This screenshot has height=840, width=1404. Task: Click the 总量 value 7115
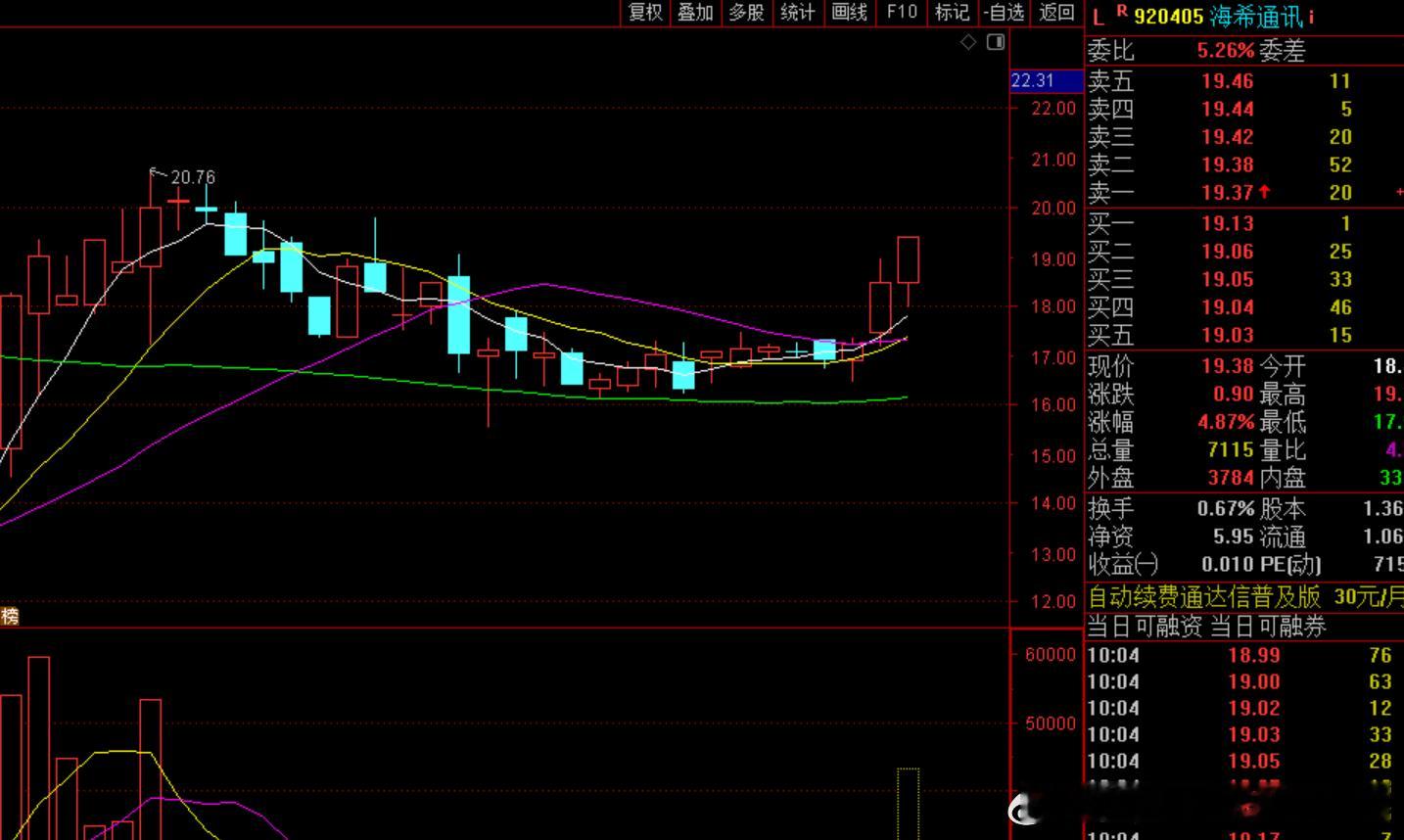tap(1231, 449)
